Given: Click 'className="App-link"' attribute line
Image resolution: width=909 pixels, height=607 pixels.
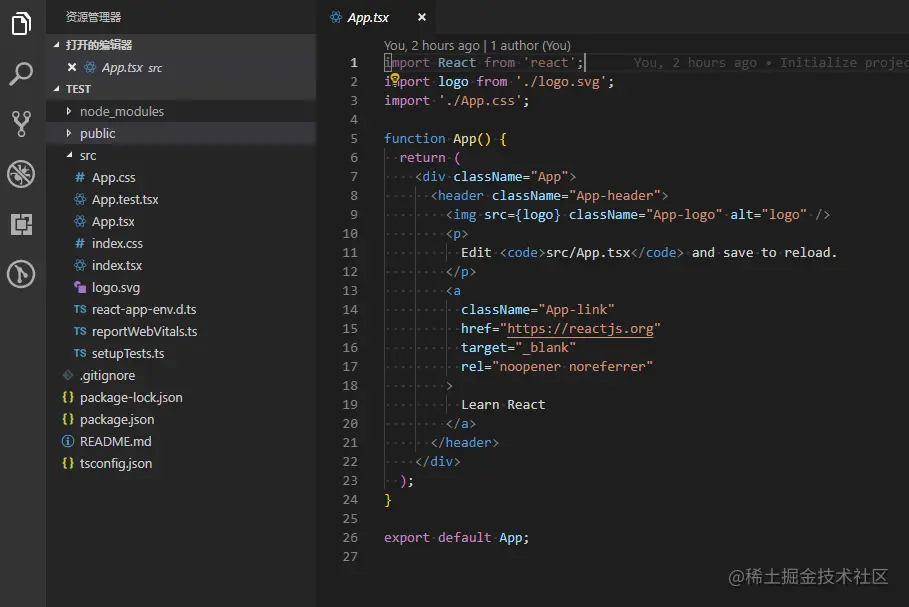Looking at the screenshot, I should tap(537, 310).
